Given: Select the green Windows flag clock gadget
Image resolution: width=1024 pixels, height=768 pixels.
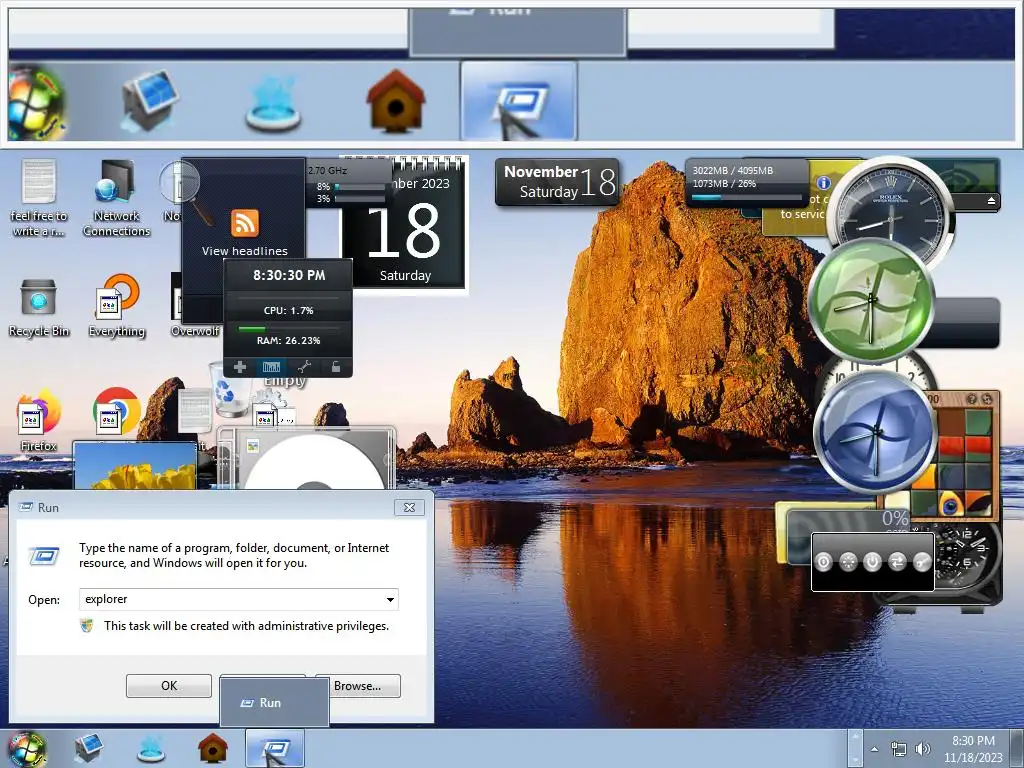Looking at the screenshot, I should [871, 301].
